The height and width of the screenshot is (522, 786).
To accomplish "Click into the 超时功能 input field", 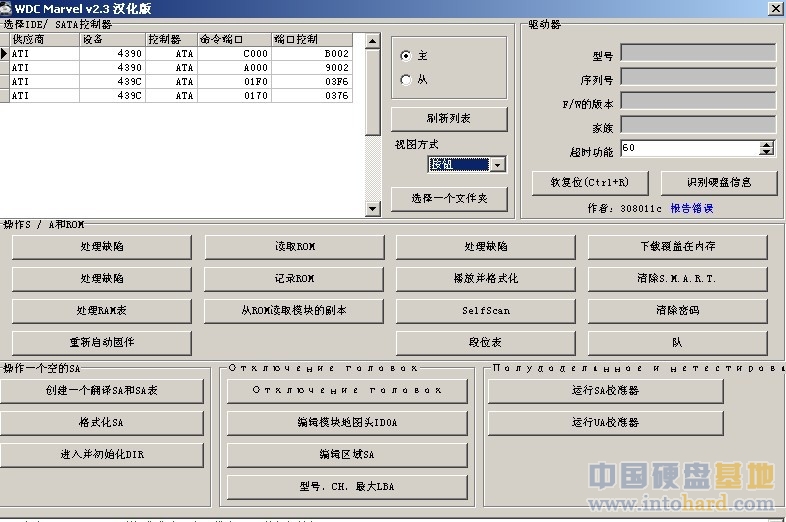I will coord(688,148).
